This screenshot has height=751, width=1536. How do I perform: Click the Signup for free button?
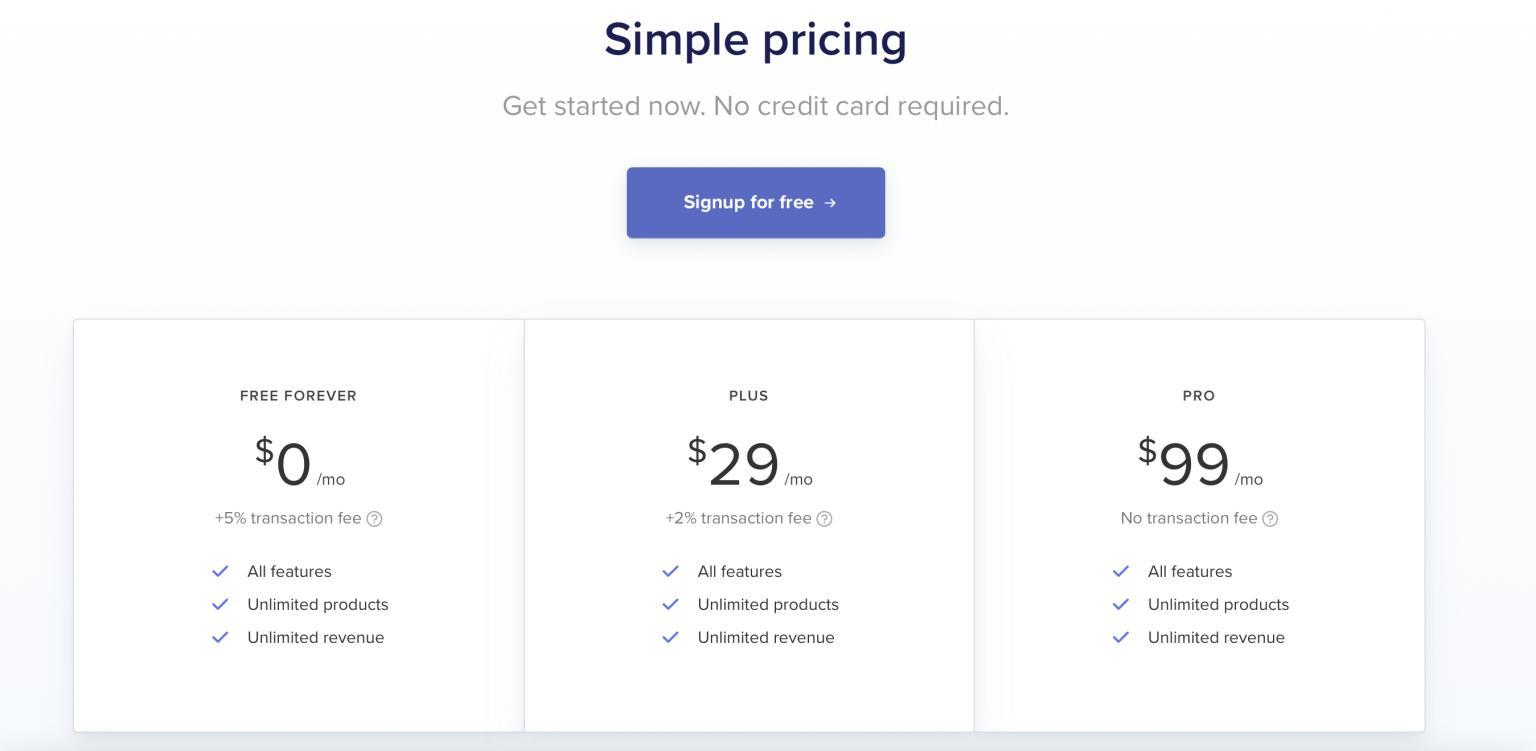pyautogui.click(x=755, y=202)
